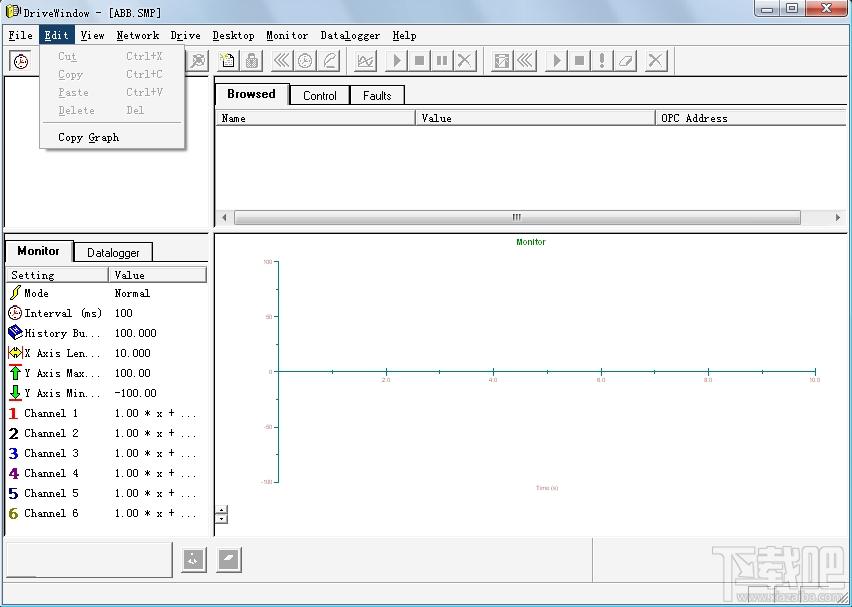Click the padlock toolbar icon

pos(252,60)
